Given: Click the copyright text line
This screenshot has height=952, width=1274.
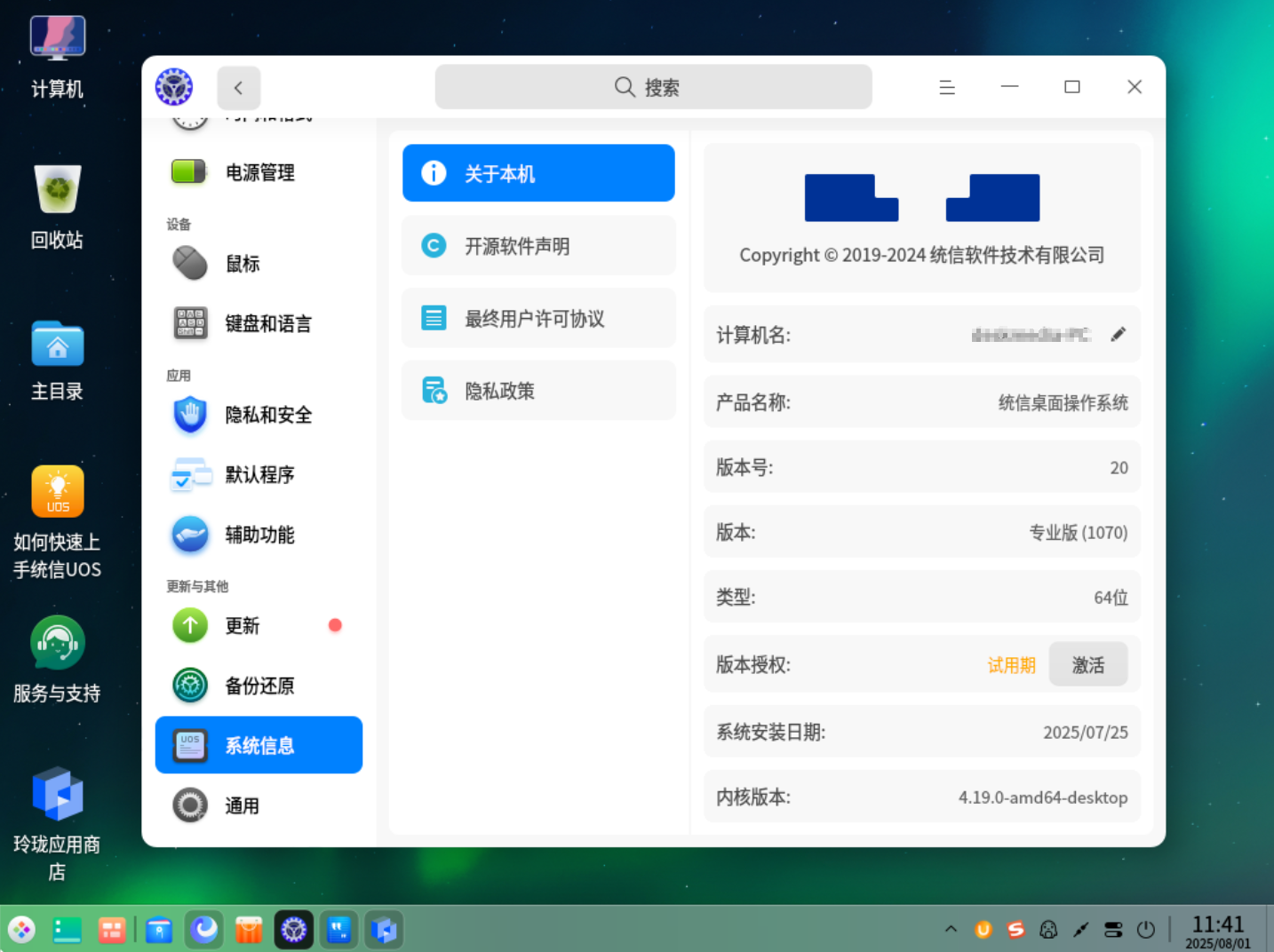Looking at the screenshot, I should click(922, 255).
